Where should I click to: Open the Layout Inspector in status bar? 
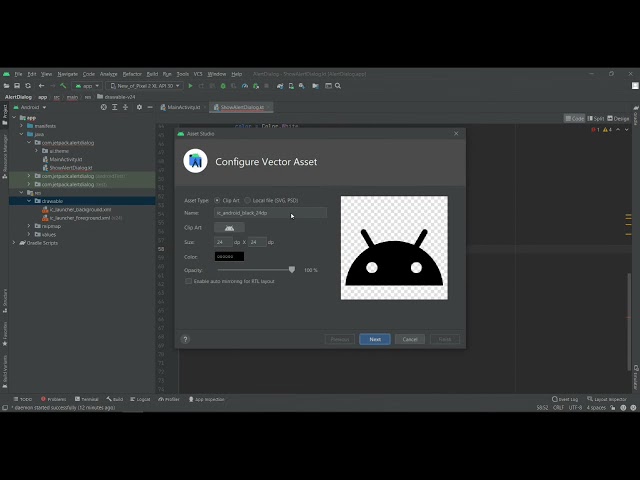click(x=607, y=399)
